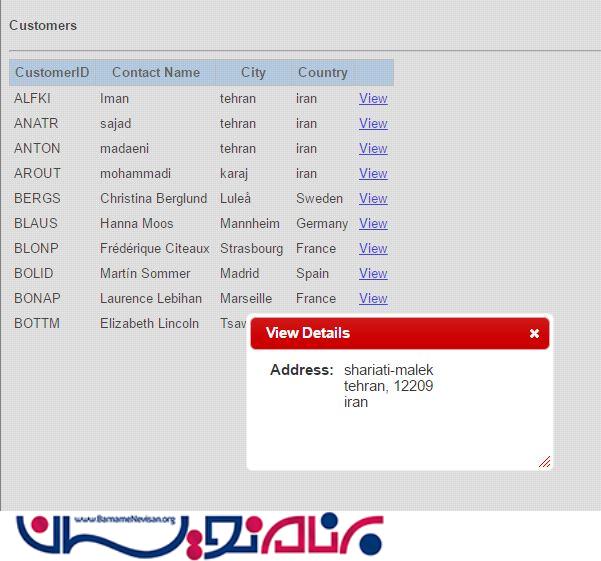Click the Customers page heading
601x561 pixels.
point(43,25)
